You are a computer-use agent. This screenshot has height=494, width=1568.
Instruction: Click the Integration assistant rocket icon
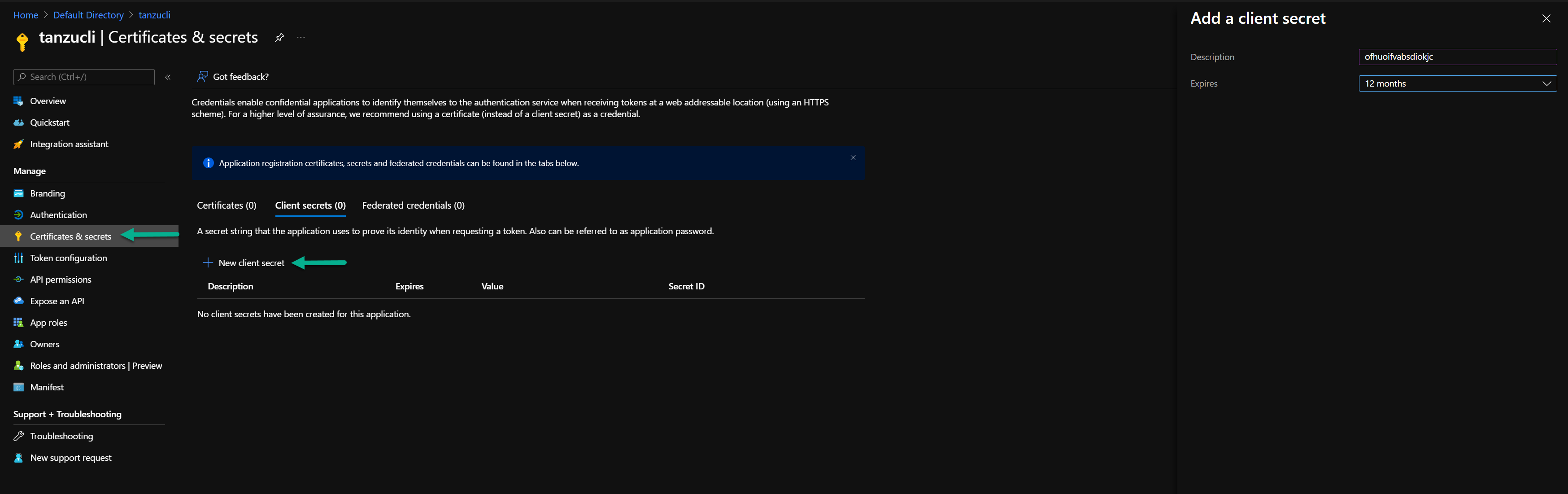pyautogui.click(x=18, y=144)
